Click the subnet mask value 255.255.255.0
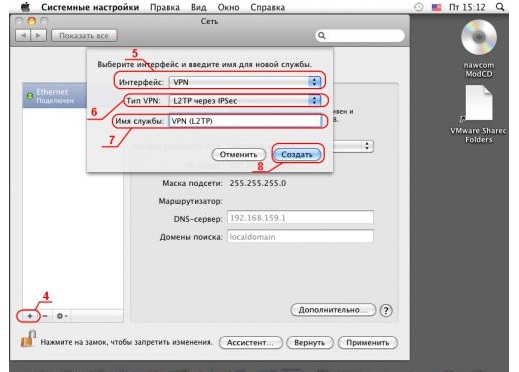Screen dimensions: 519x372 [x=258, y=183]
